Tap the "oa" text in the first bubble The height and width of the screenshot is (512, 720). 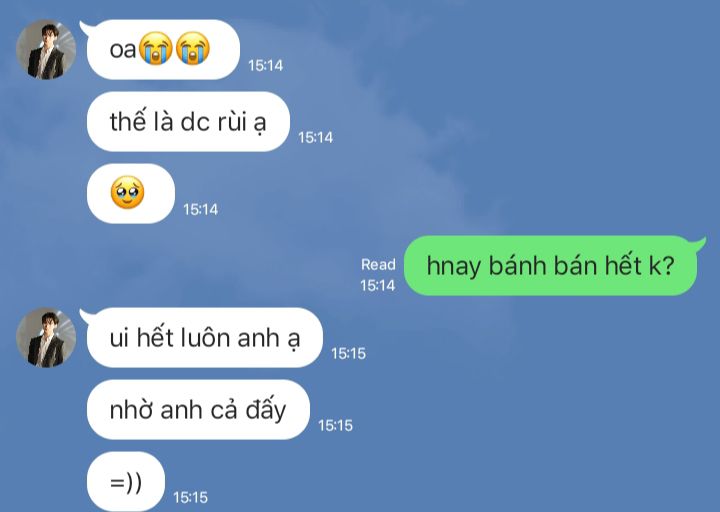coord(123,50)
